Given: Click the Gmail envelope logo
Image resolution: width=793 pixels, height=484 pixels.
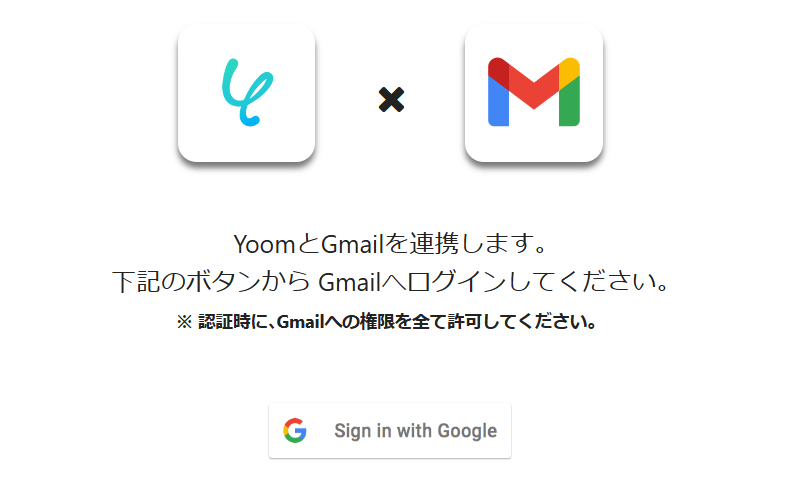Looking at the screenshot, I should coord(534,92).
